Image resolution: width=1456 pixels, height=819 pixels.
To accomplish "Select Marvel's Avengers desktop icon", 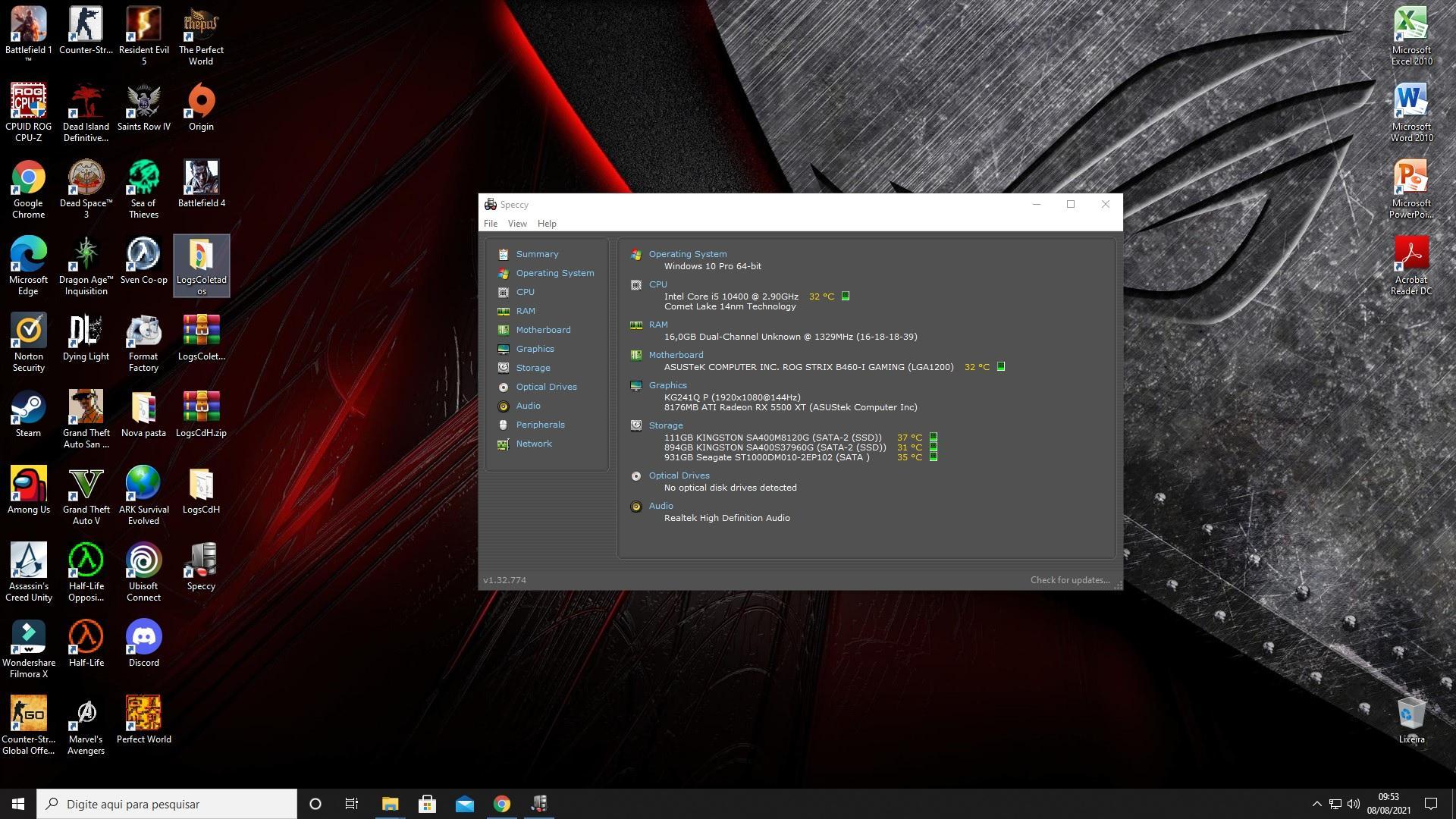I will (x=86, y=724).
